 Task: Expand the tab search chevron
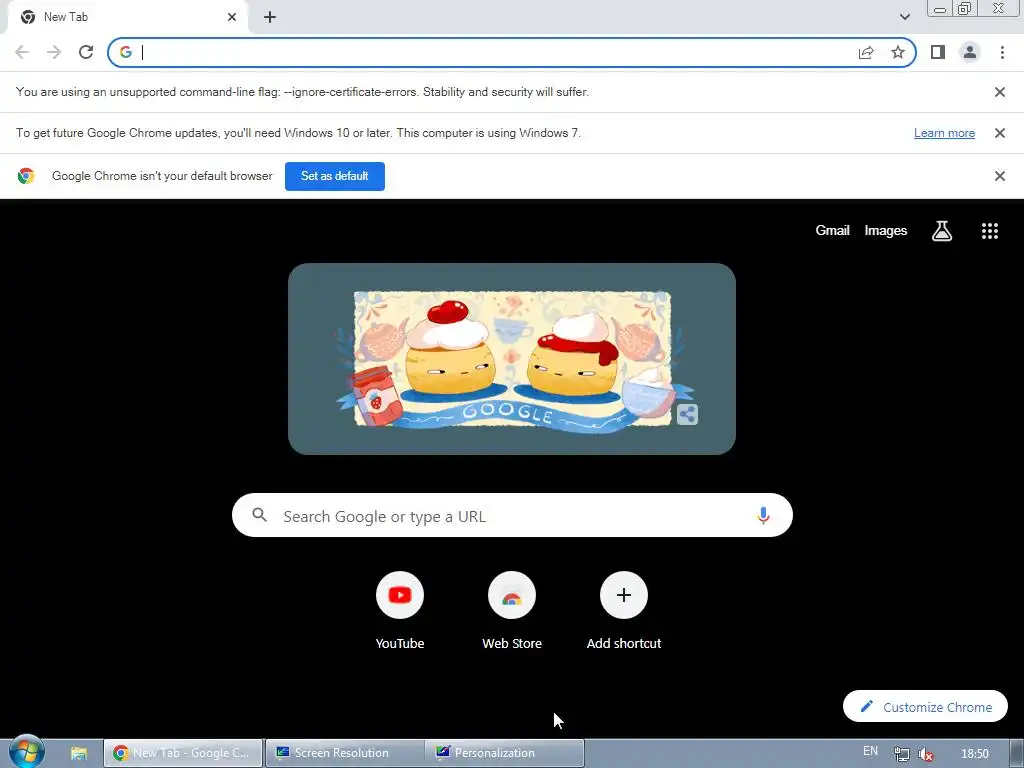[904, 17]
